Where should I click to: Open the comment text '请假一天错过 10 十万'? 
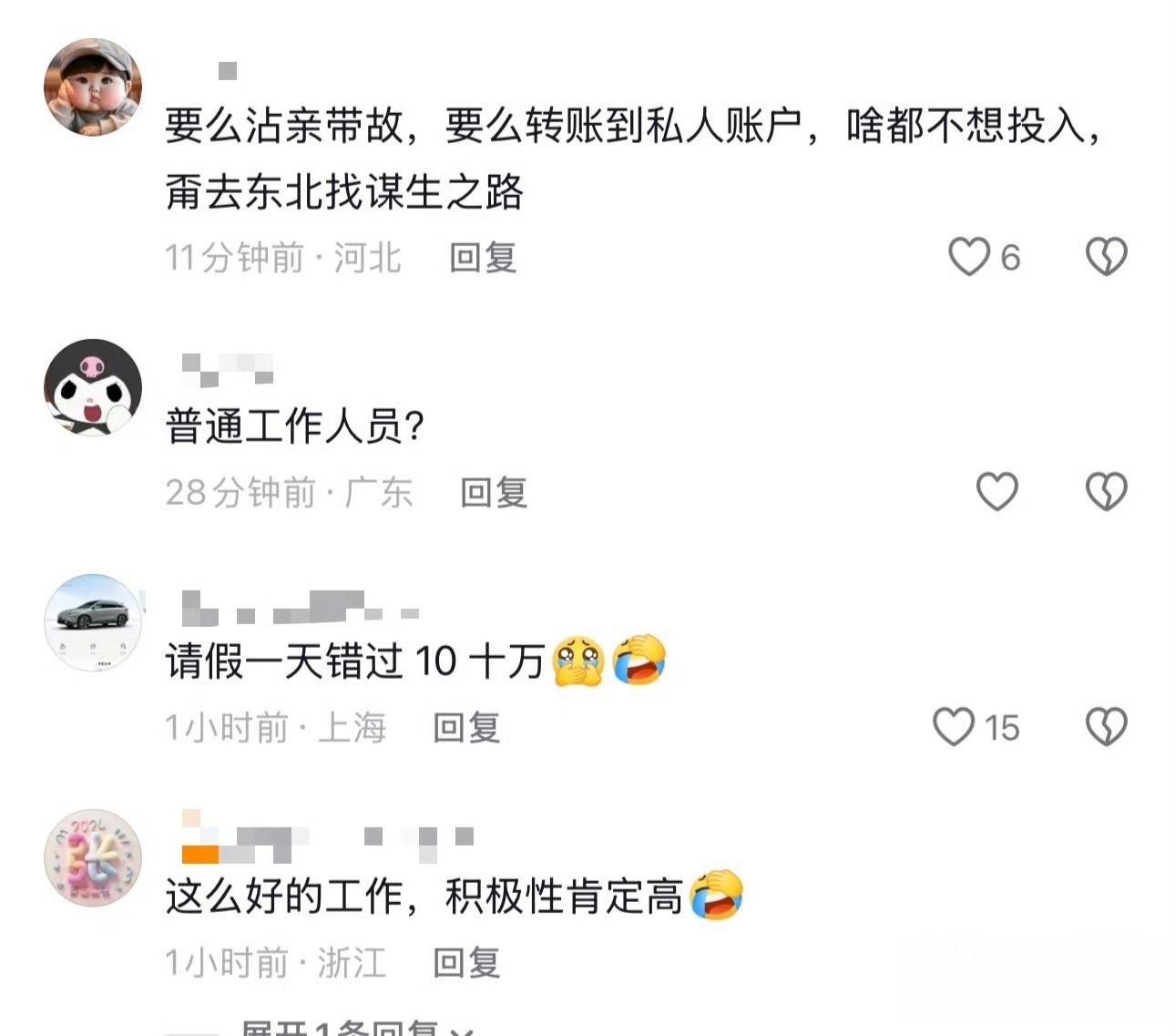point(355,661)
